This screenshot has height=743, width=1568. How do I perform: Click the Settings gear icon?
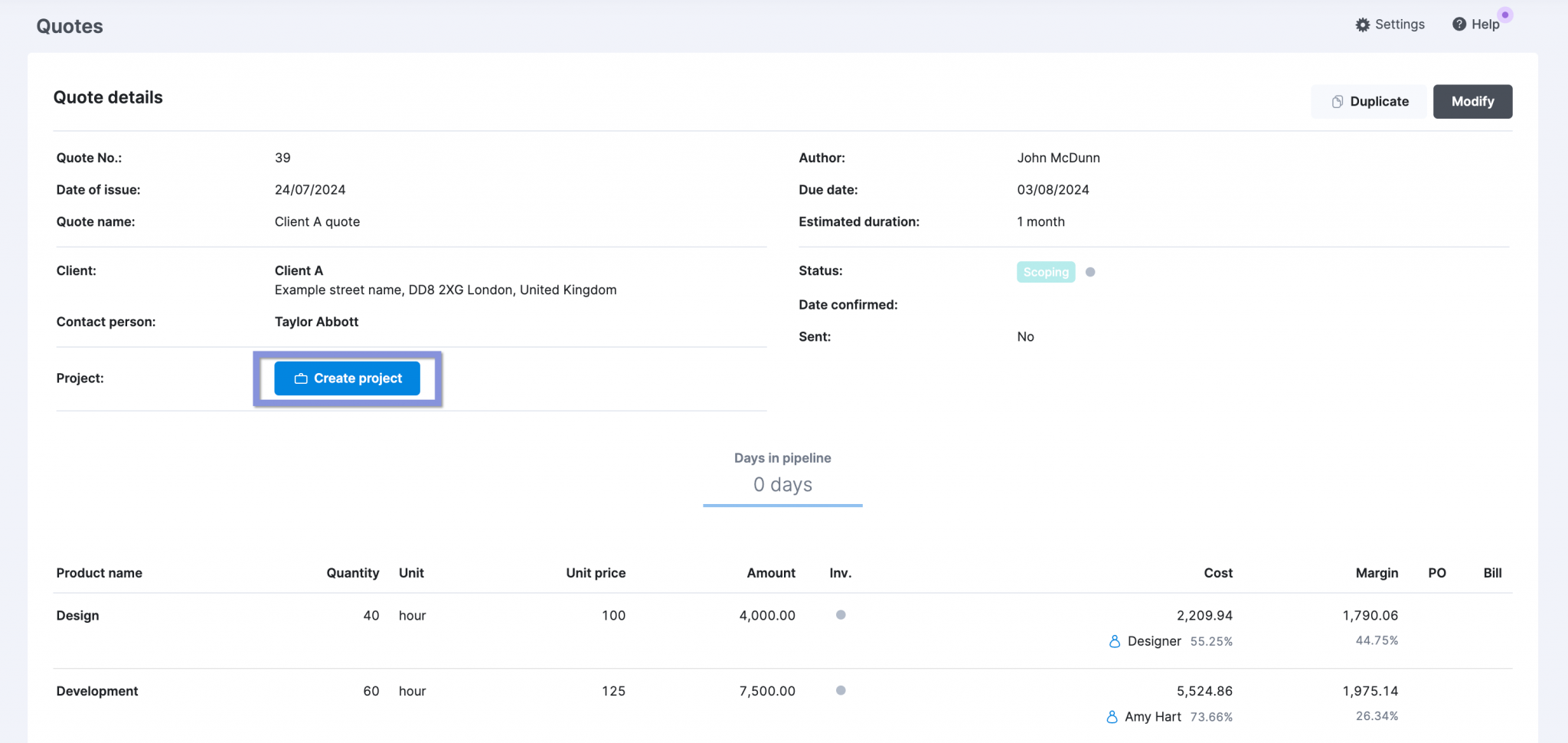coord(1362,24)
